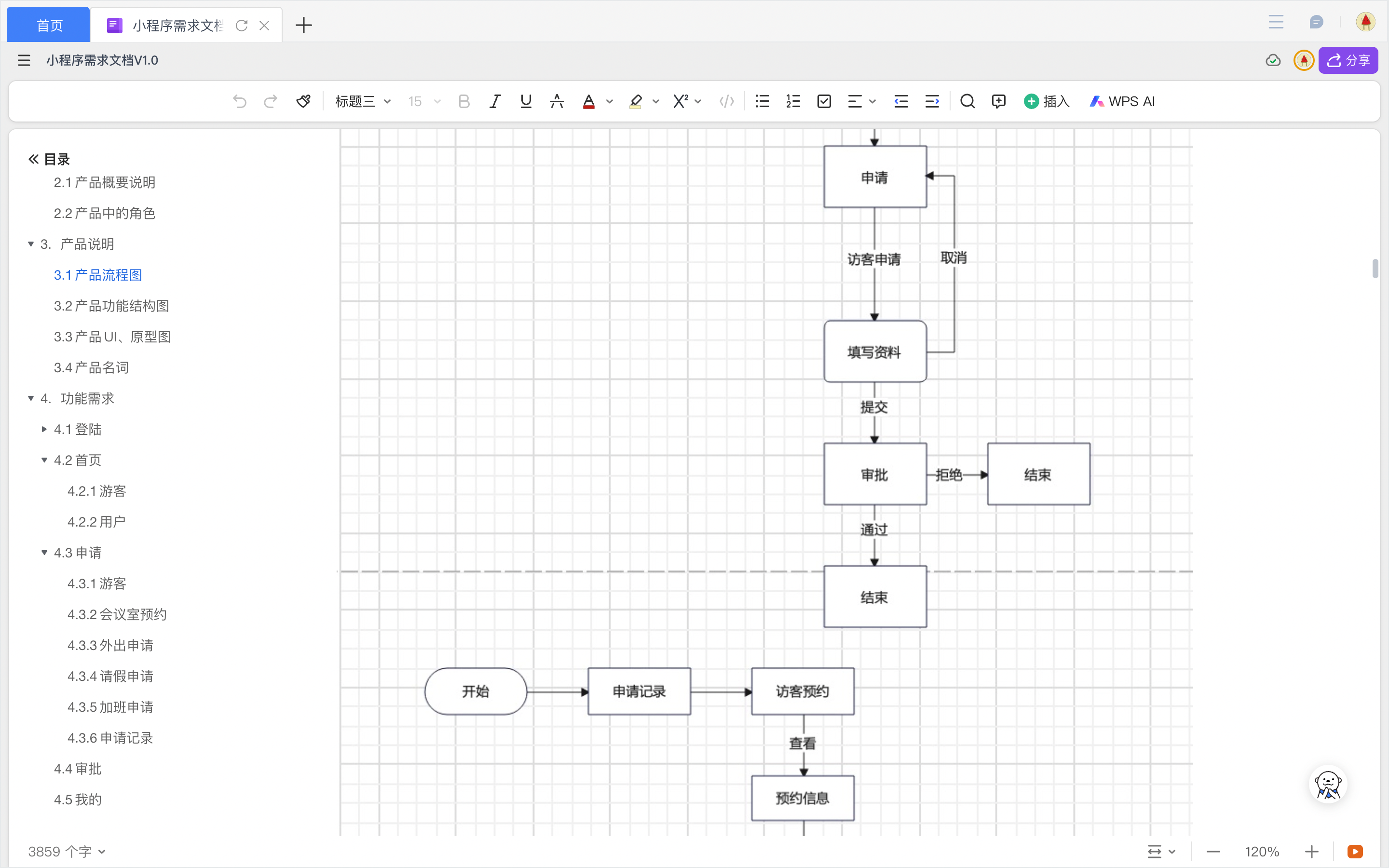Apply yellow highlight color

pyautogui.click(x=635, y=102)
